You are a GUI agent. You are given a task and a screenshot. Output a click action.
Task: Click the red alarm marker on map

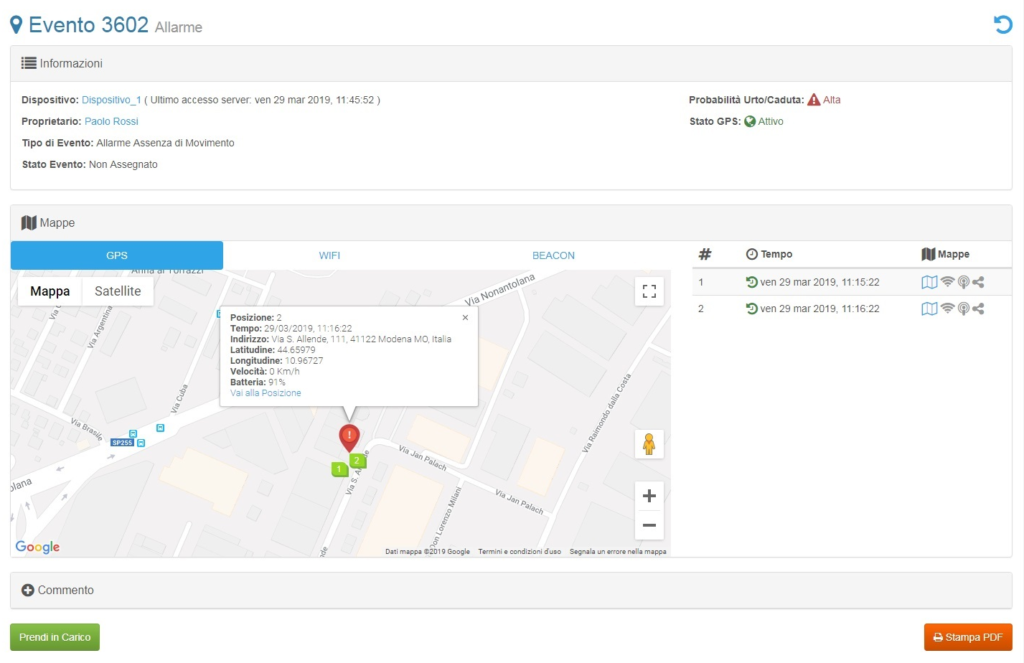[x=349, y=438]
